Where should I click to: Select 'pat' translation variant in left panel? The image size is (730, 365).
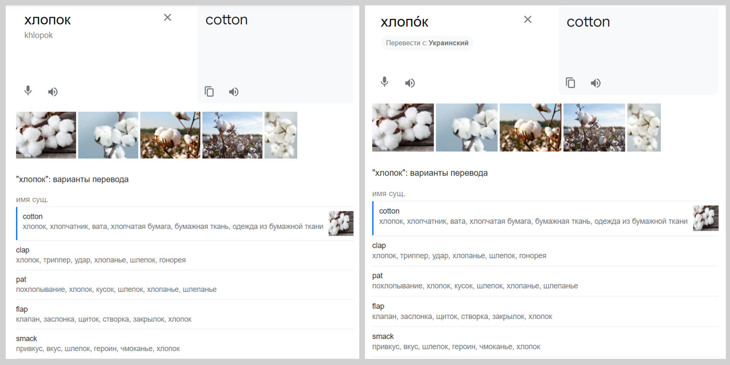(184, 284)
